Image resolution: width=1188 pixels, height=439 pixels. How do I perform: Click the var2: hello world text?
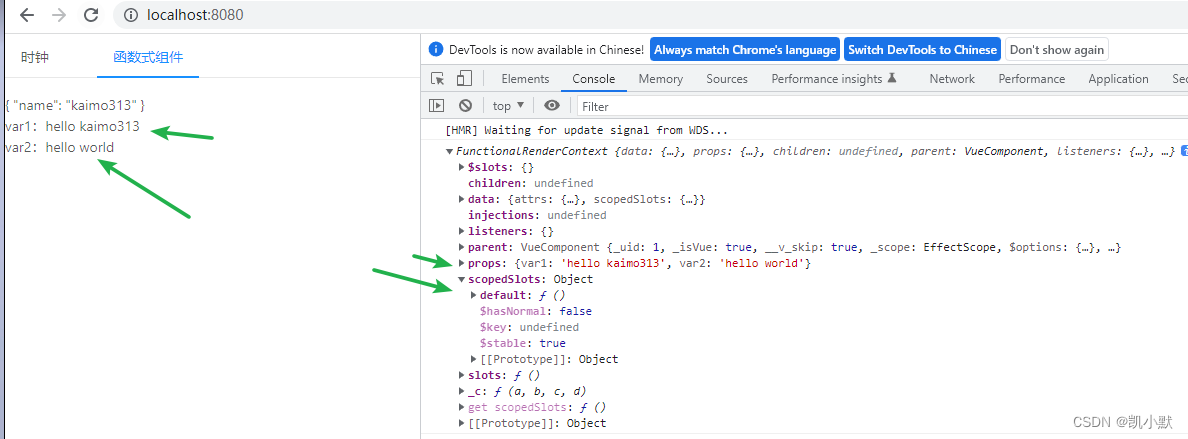point(59,147)
